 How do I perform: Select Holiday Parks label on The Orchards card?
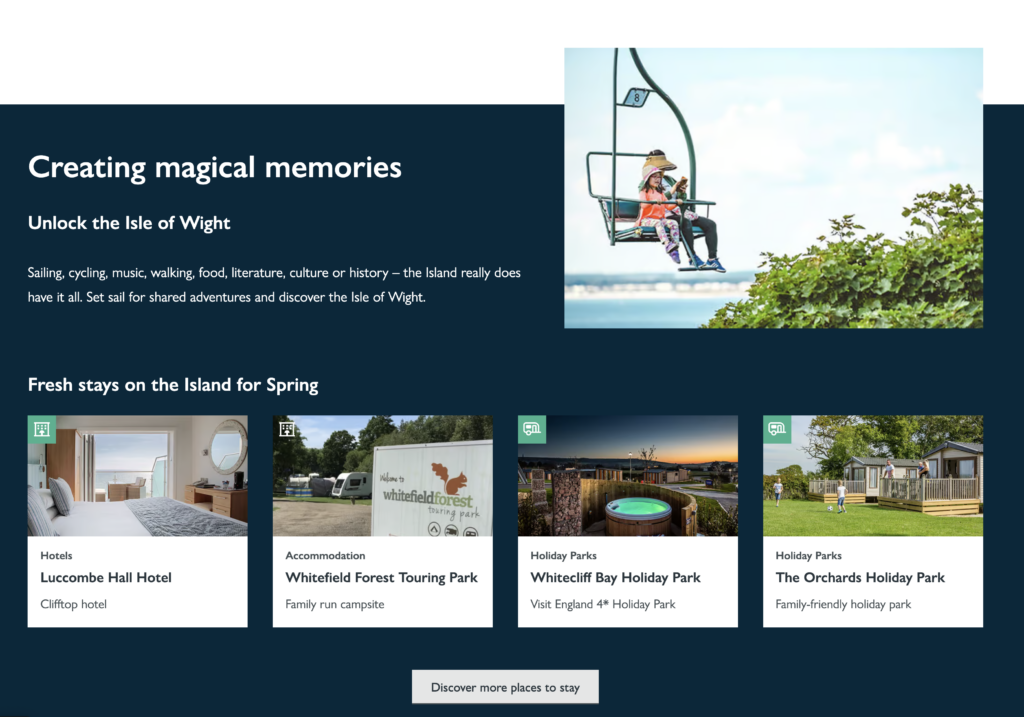(808, 556)
